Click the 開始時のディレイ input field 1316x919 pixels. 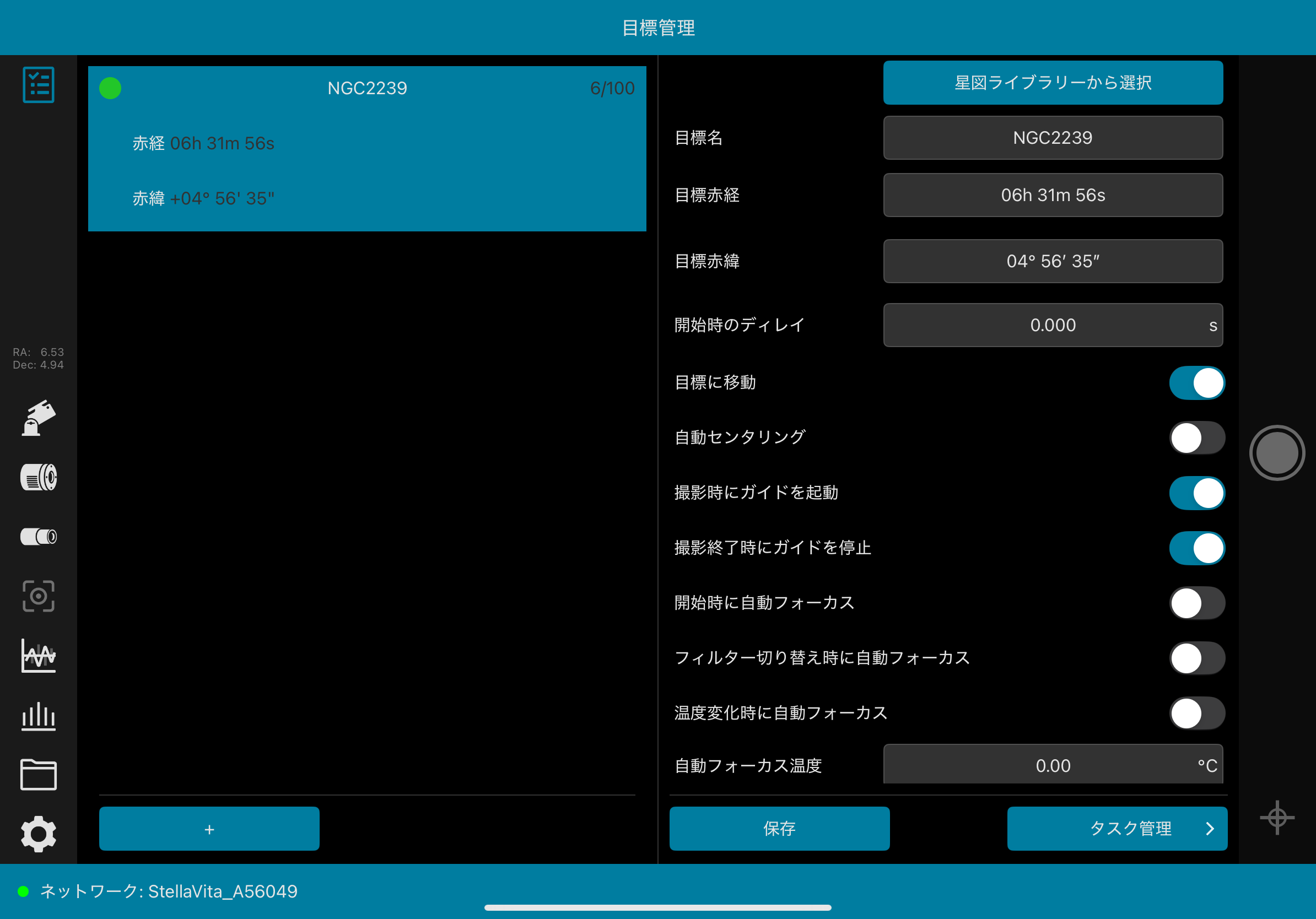pyautogui.click(x=1053, y=325)
